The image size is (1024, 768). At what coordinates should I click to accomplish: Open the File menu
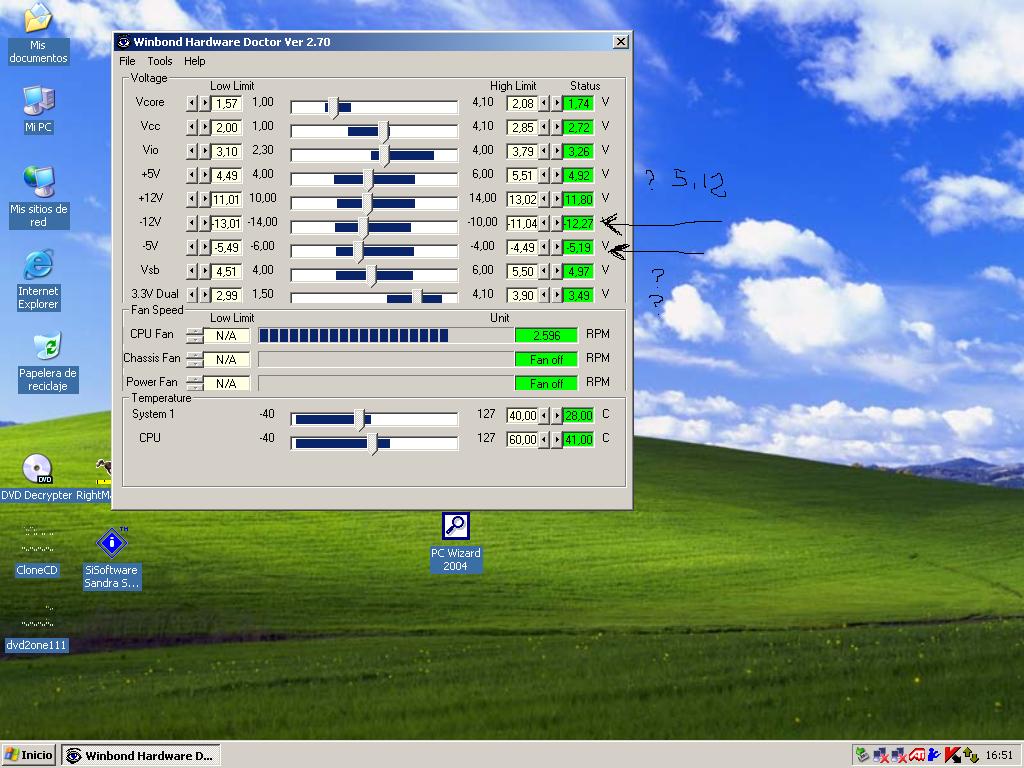(128, 61)
